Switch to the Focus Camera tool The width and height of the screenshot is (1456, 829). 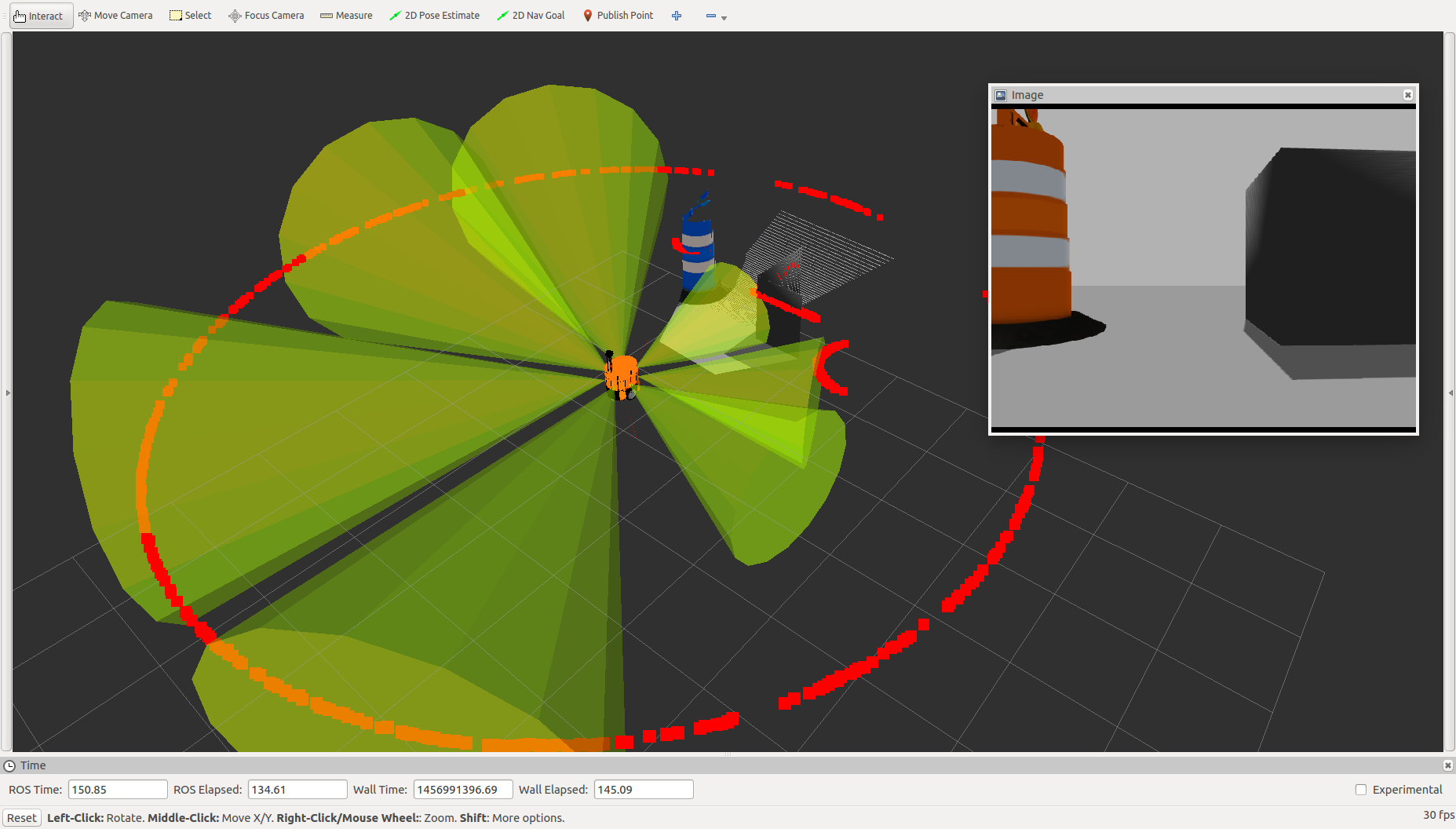coord(266,16)
